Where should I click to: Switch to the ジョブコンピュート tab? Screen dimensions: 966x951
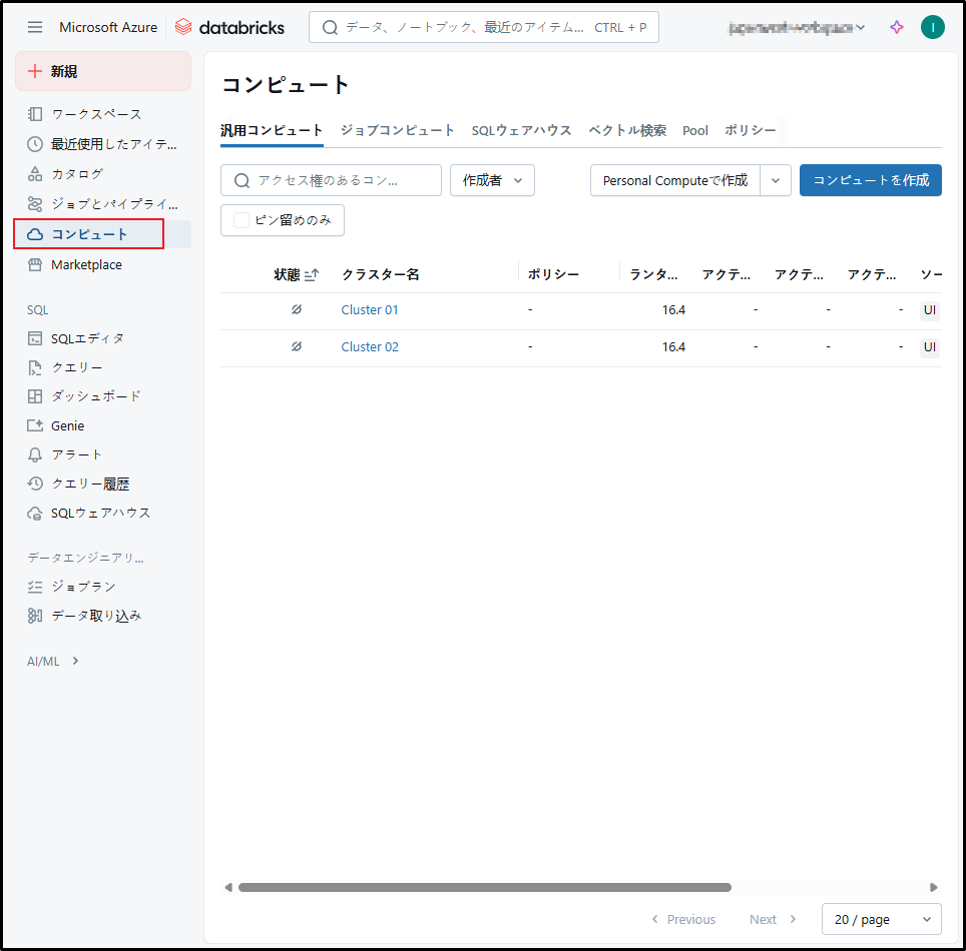[x=397, y=130]
